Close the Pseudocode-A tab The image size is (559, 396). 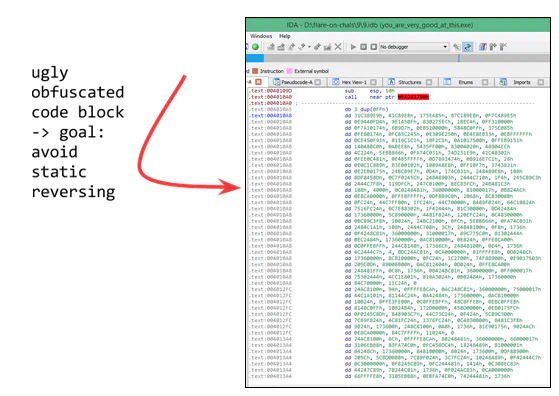318,82
